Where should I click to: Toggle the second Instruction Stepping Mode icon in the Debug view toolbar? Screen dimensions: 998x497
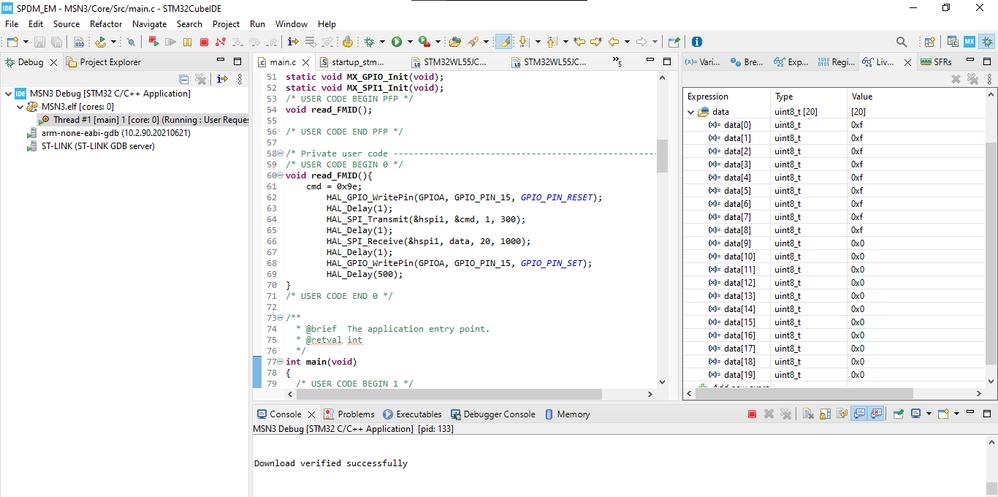coord(222,79)
